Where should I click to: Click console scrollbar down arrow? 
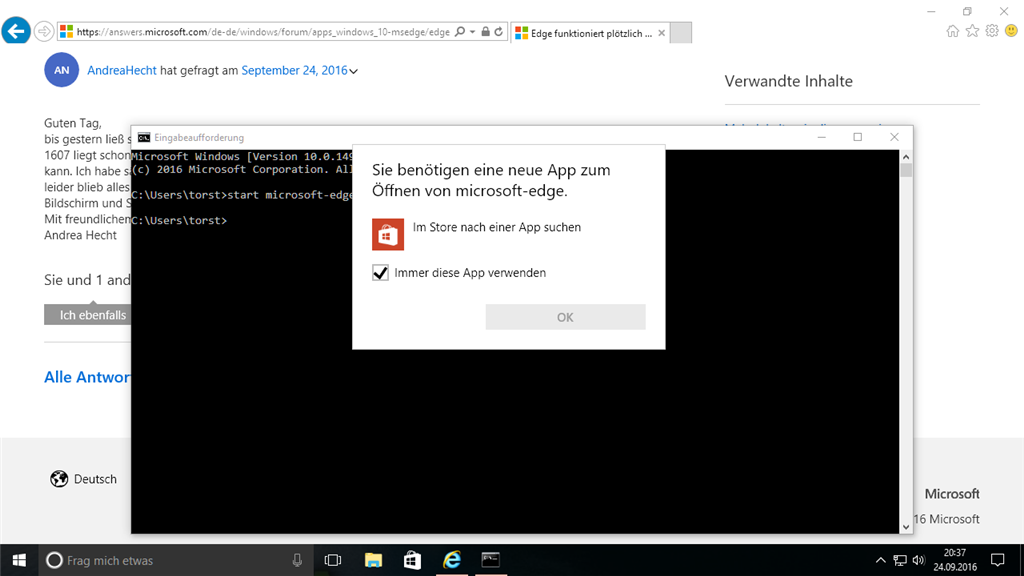906,527
